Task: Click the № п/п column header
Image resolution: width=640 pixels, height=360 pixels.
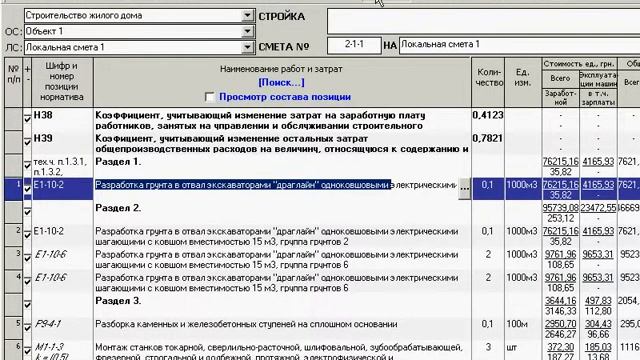Action: pos(13,82)
